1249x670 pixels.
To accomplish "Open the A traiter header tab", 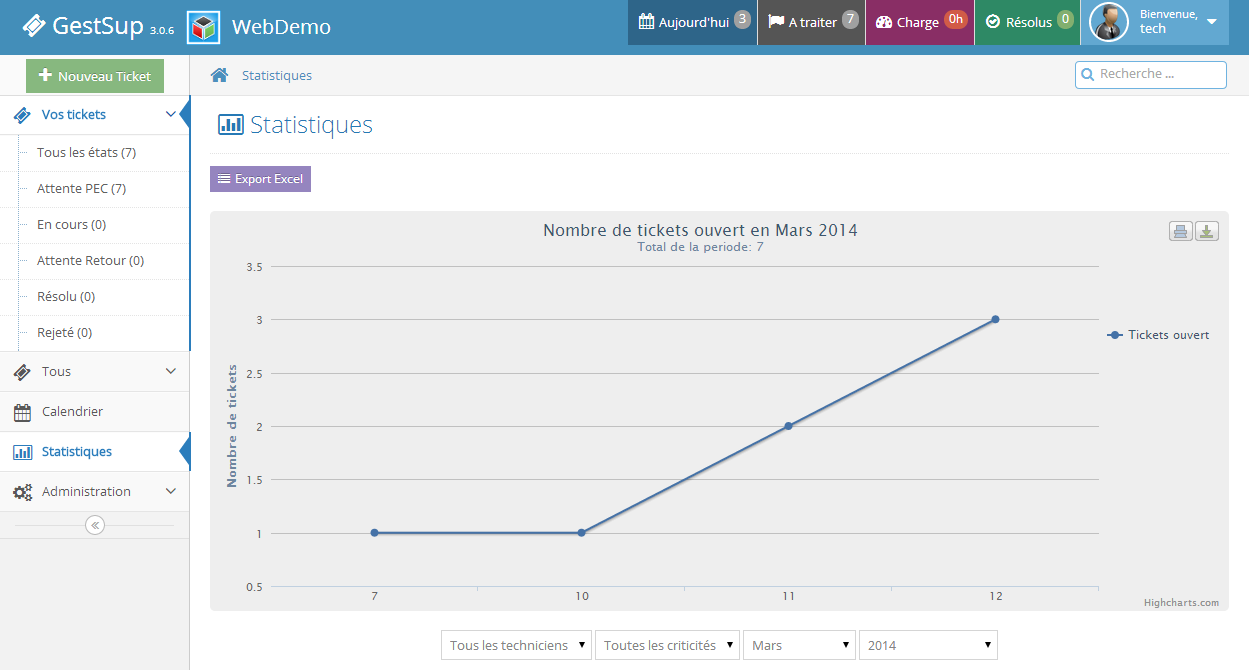I will 811,22.
